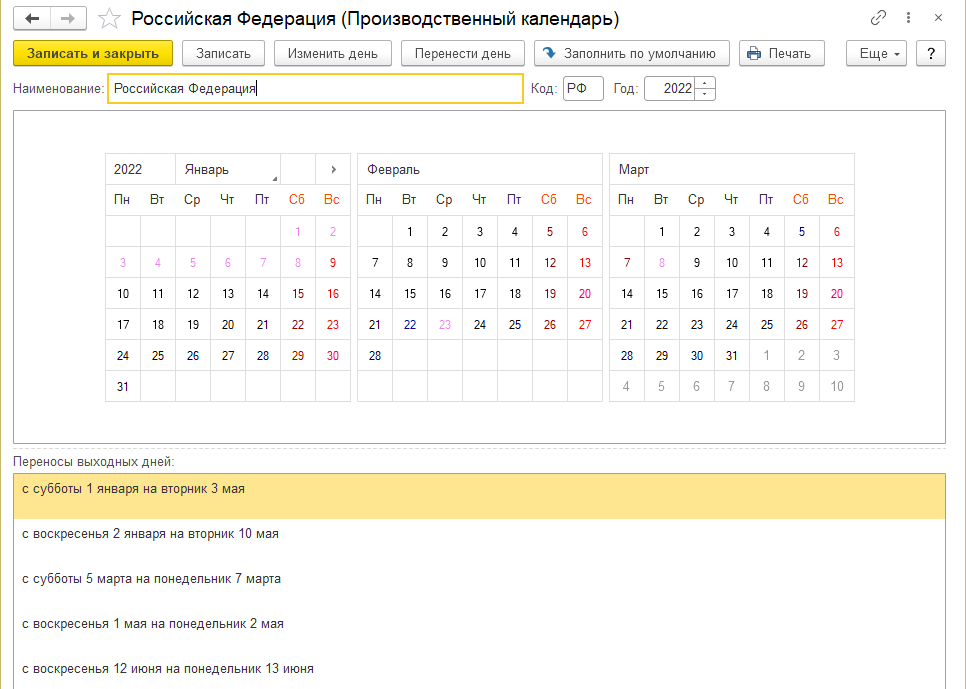Increase the year with the up spinner
Viewport: 966px width, 689px height.
pyautogui.click(x=705, y=83)
